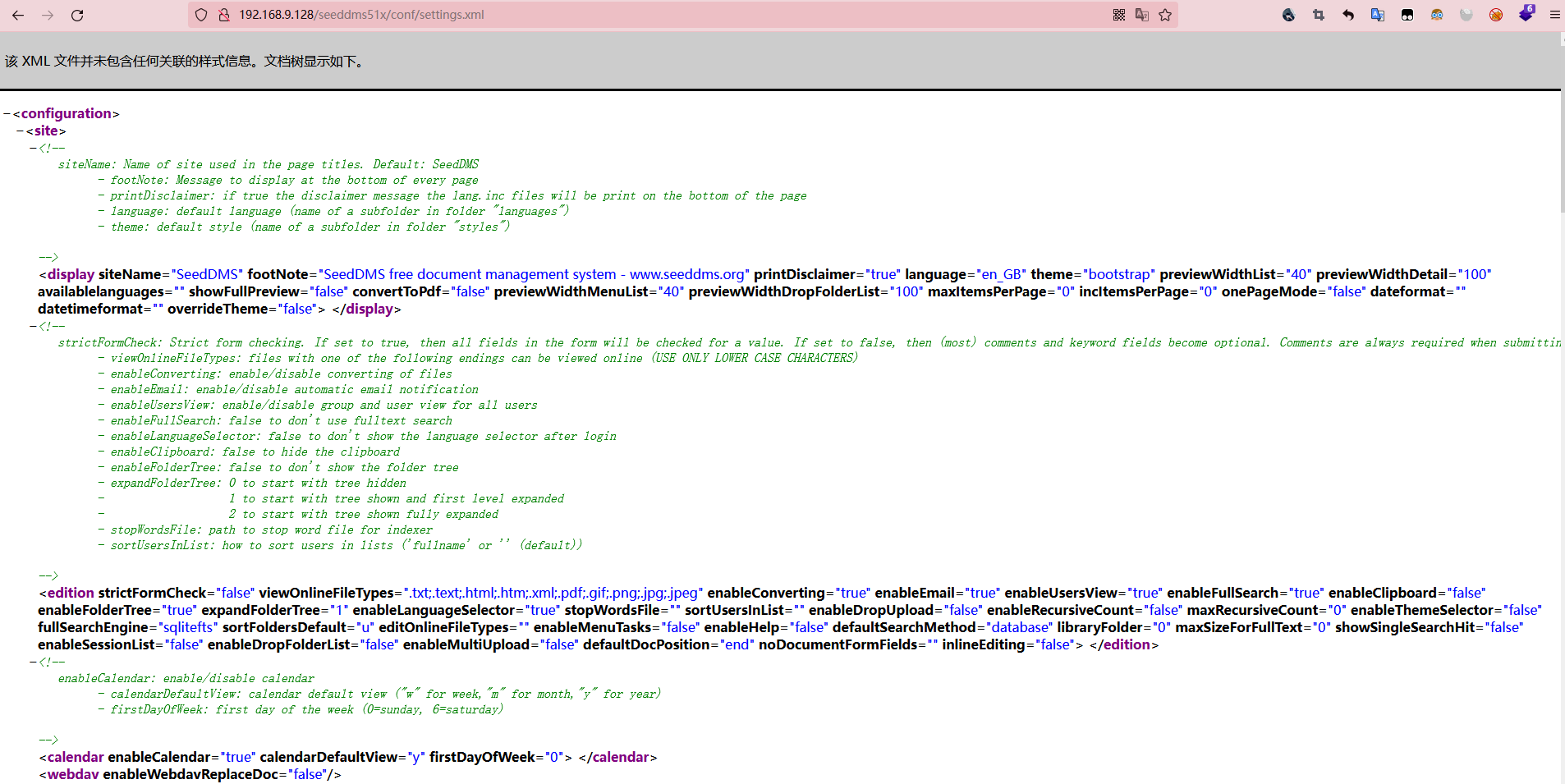This screenshot has width=1565, height=784.
Task: Click the comment line starting "footNote: Message"
Action: point(294,180)
